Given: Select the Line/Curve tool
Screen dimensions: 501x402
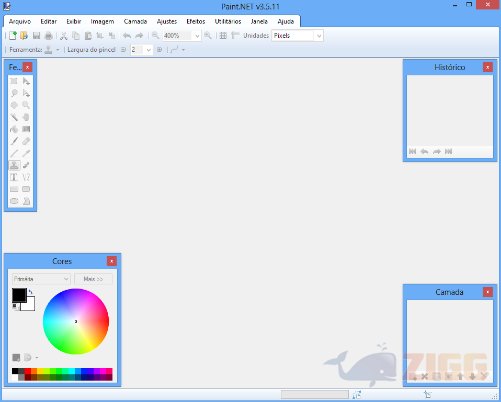Looking at the screenshot, I should (26, 177).
